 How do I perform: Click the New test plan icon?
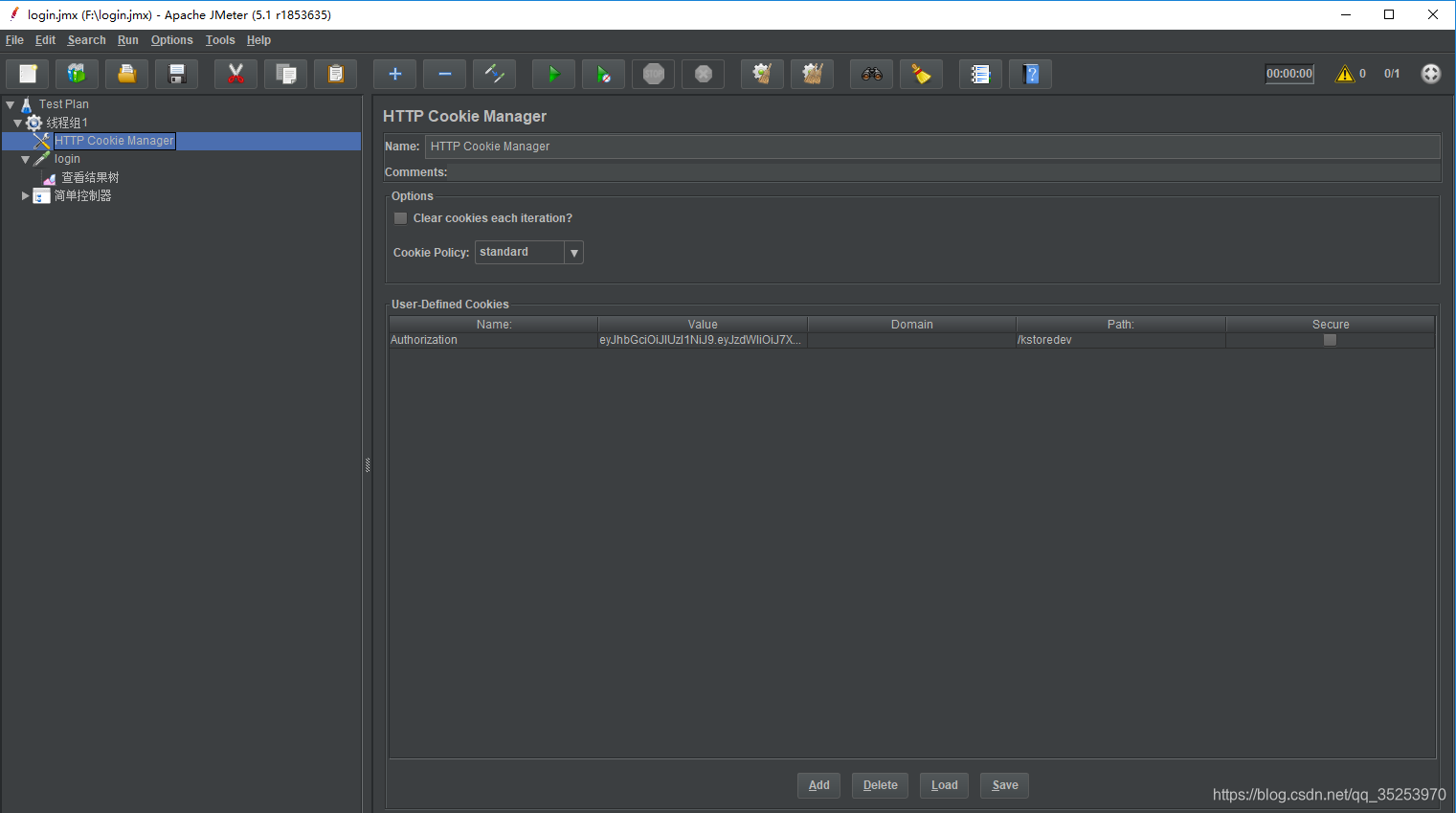coord(28,74)
